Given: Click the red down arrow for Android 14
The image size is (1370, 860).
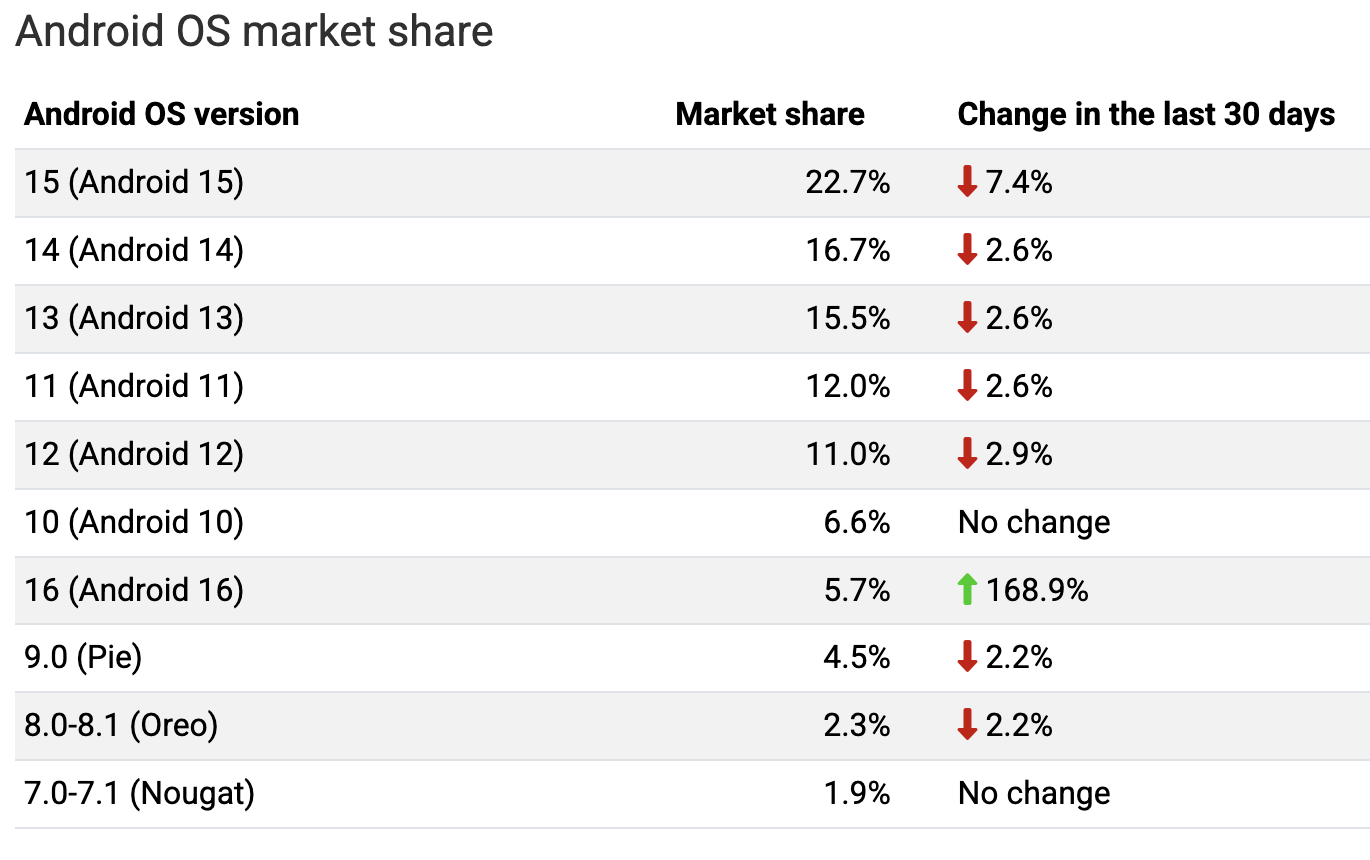Looking at the screenshot, I should click(967, 250).
